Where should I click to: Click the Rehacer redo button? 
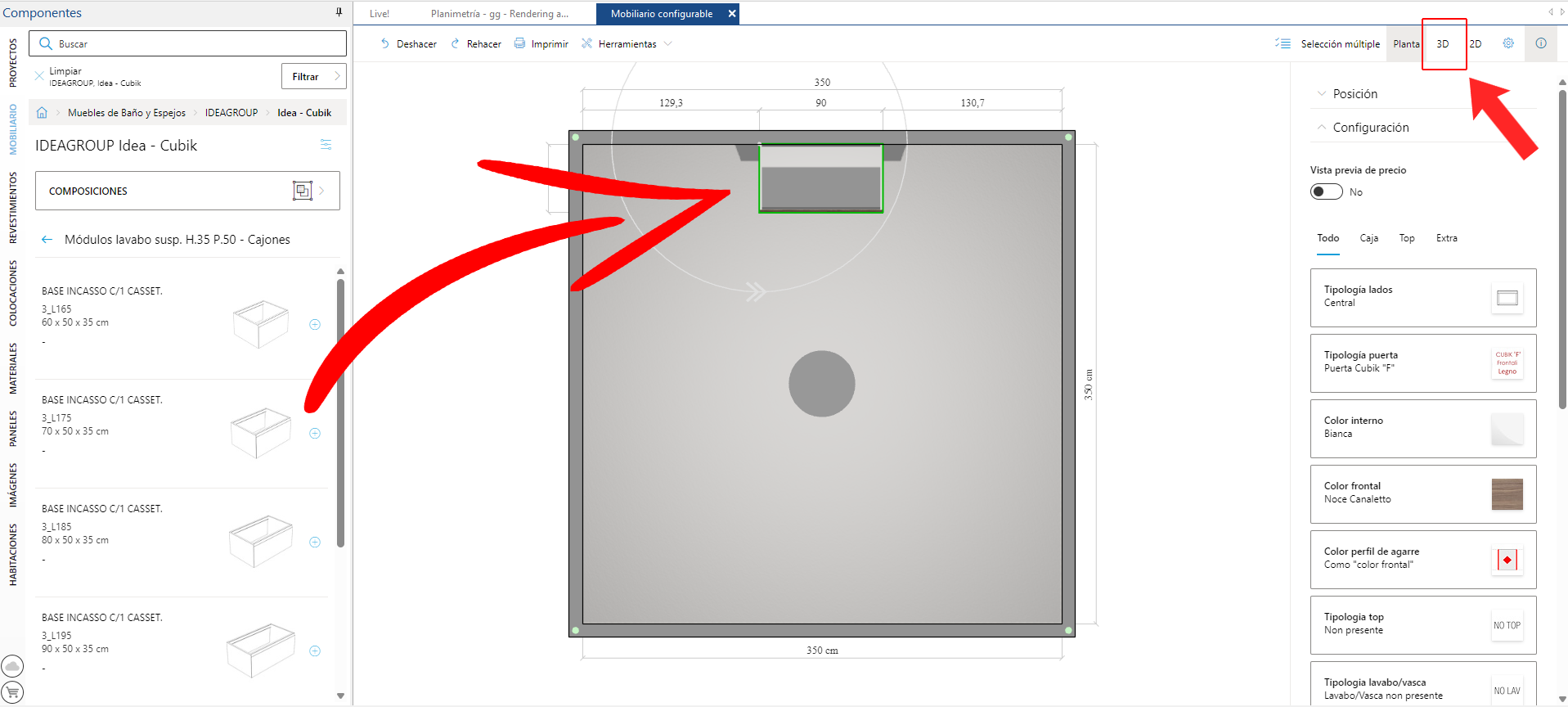(476, 44)
